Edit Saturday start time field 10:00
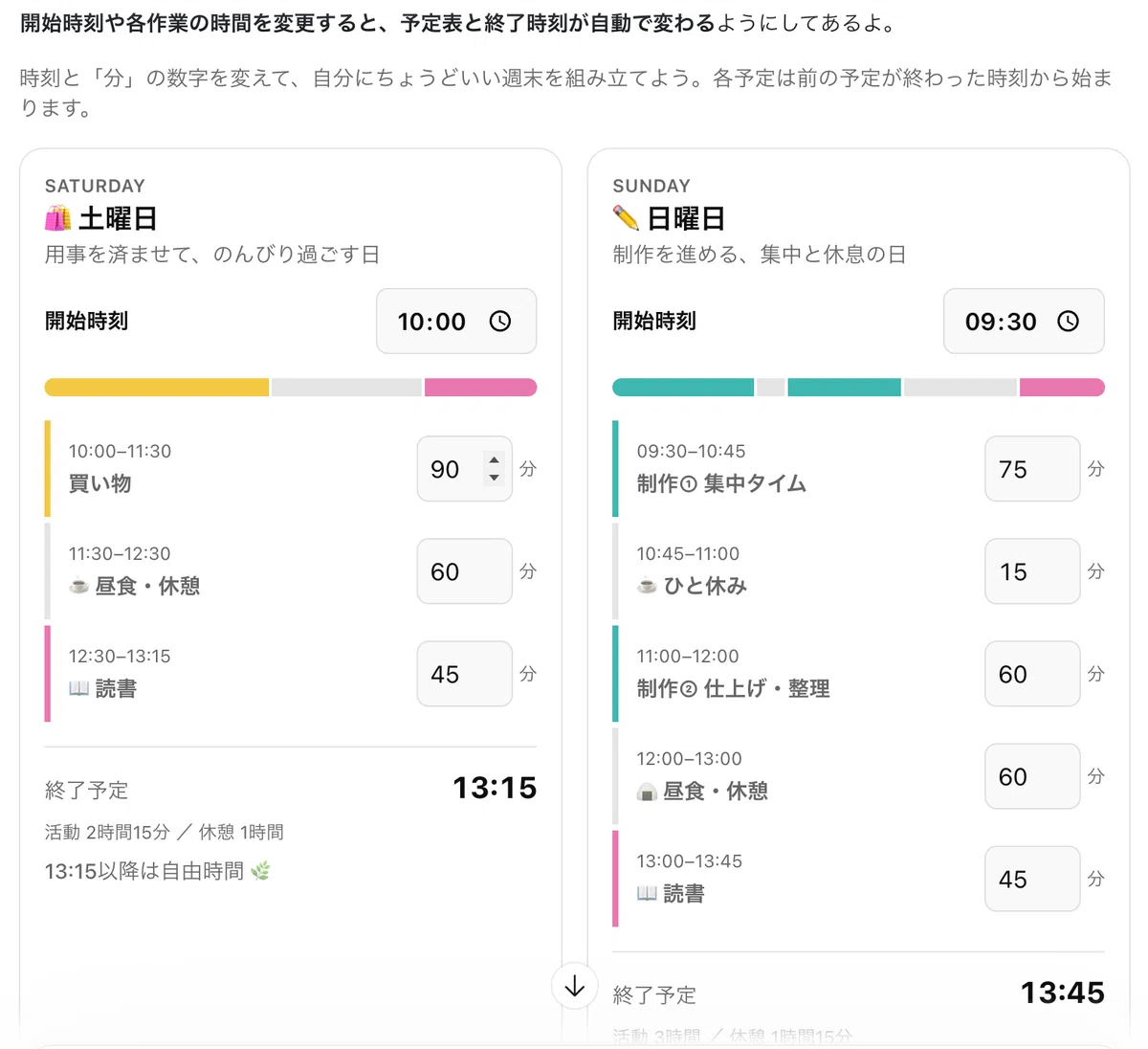The height and width of the screenshot is (1049, 1148). click(456, 322)
